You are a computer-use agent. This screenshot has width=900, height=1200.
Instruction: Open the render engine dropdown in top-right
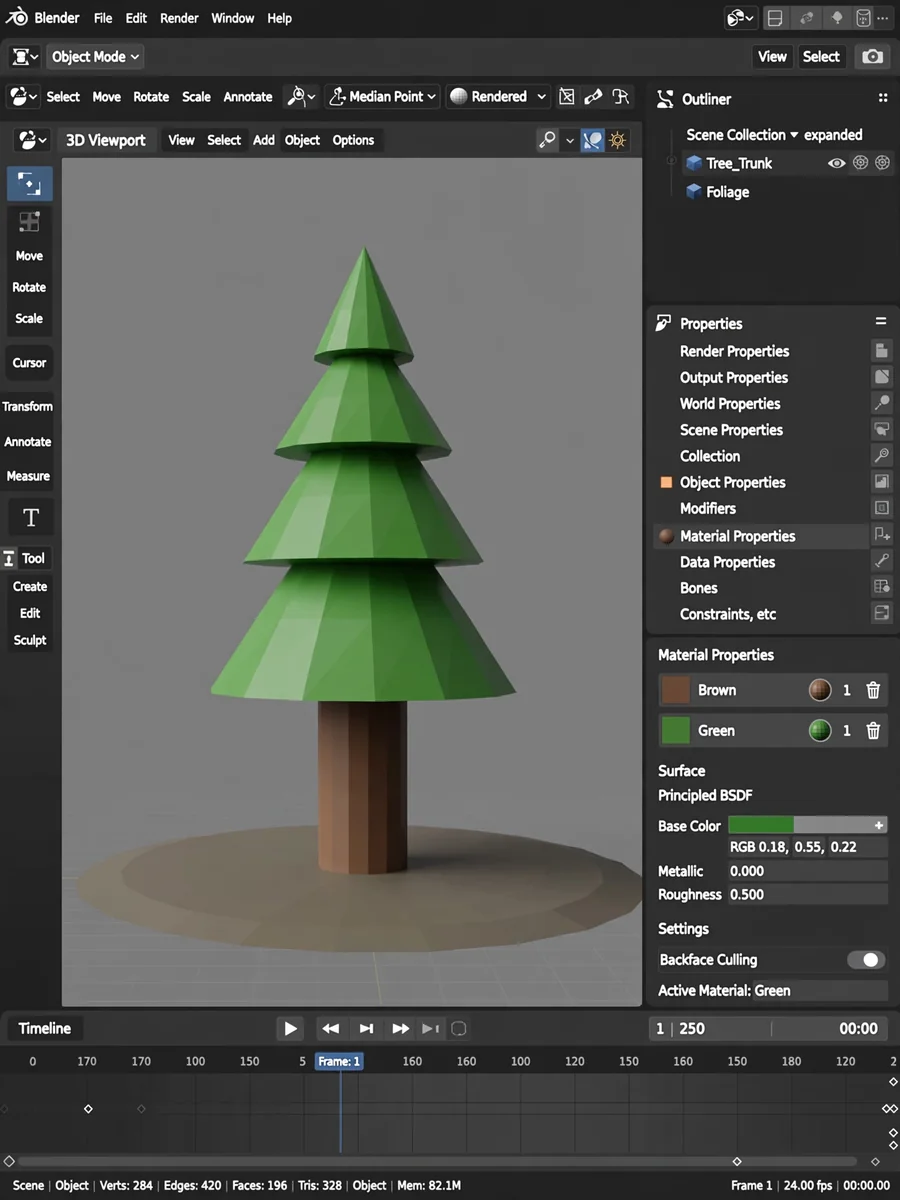click(x=741, y=18)
